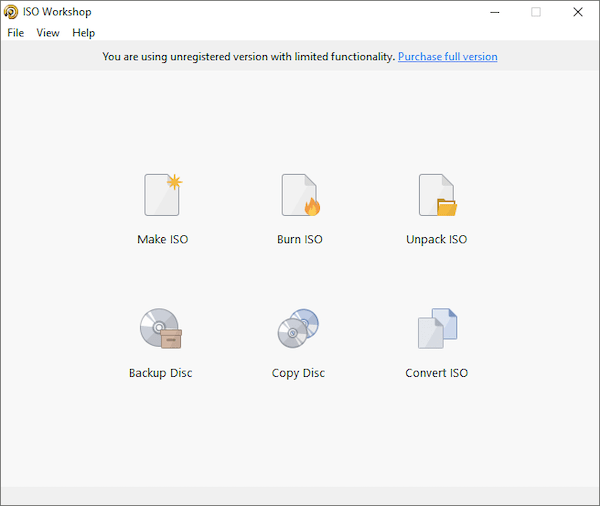600x506 pixels.
Task: Open the Help menu
Action: click(x=84, y=33)
